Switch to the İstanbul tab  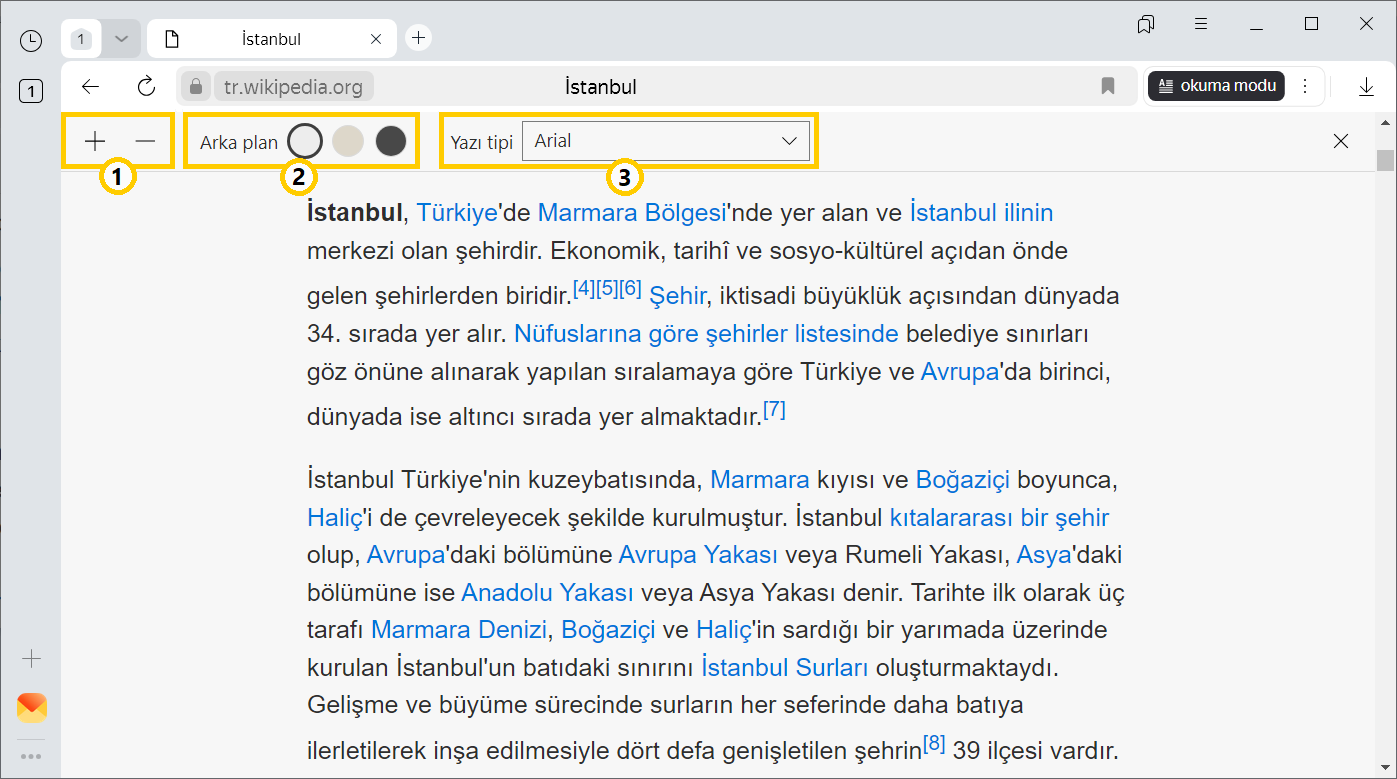pos(270,39)
